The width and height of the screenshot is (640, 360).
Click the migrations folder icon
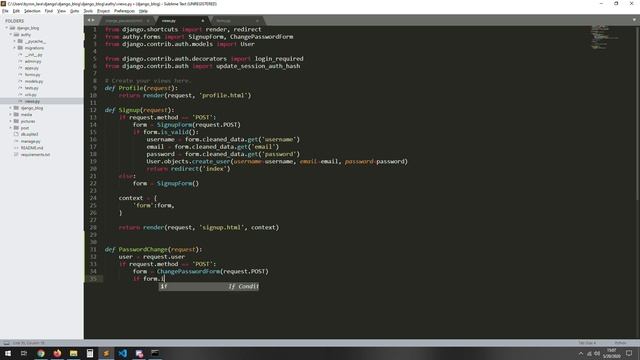[x=20, y=48]
